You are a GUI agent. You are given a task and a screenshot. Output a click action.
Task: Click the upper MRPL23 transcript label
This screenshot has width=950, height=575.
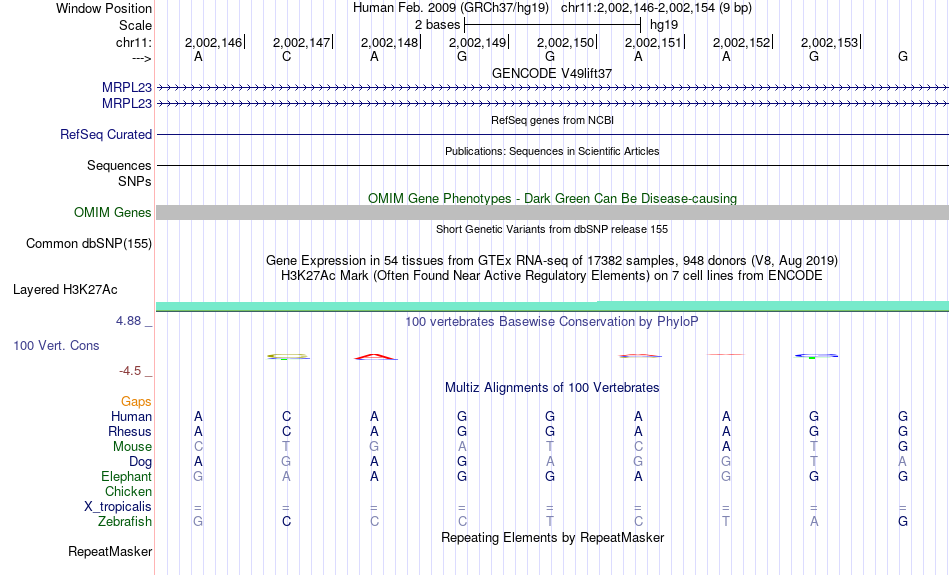127,88
